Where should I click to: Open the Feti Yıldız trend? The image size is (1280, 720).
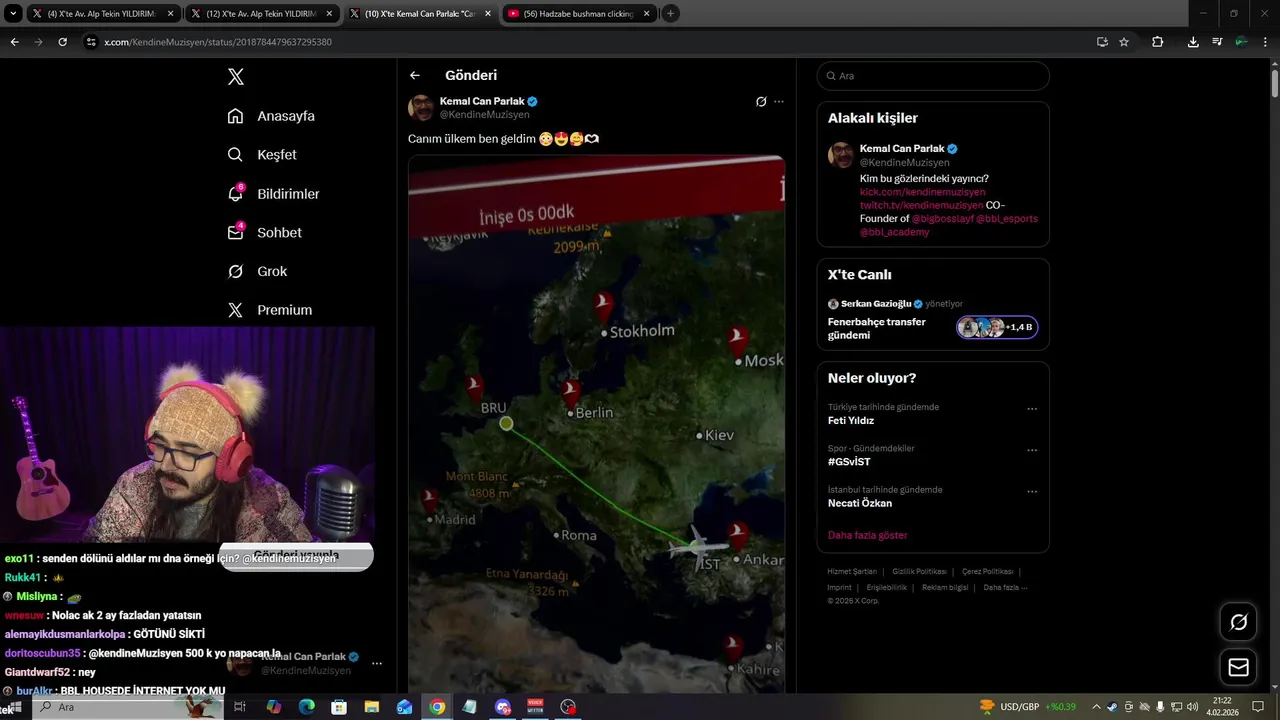pyautogui.click(x=851, y=421)
